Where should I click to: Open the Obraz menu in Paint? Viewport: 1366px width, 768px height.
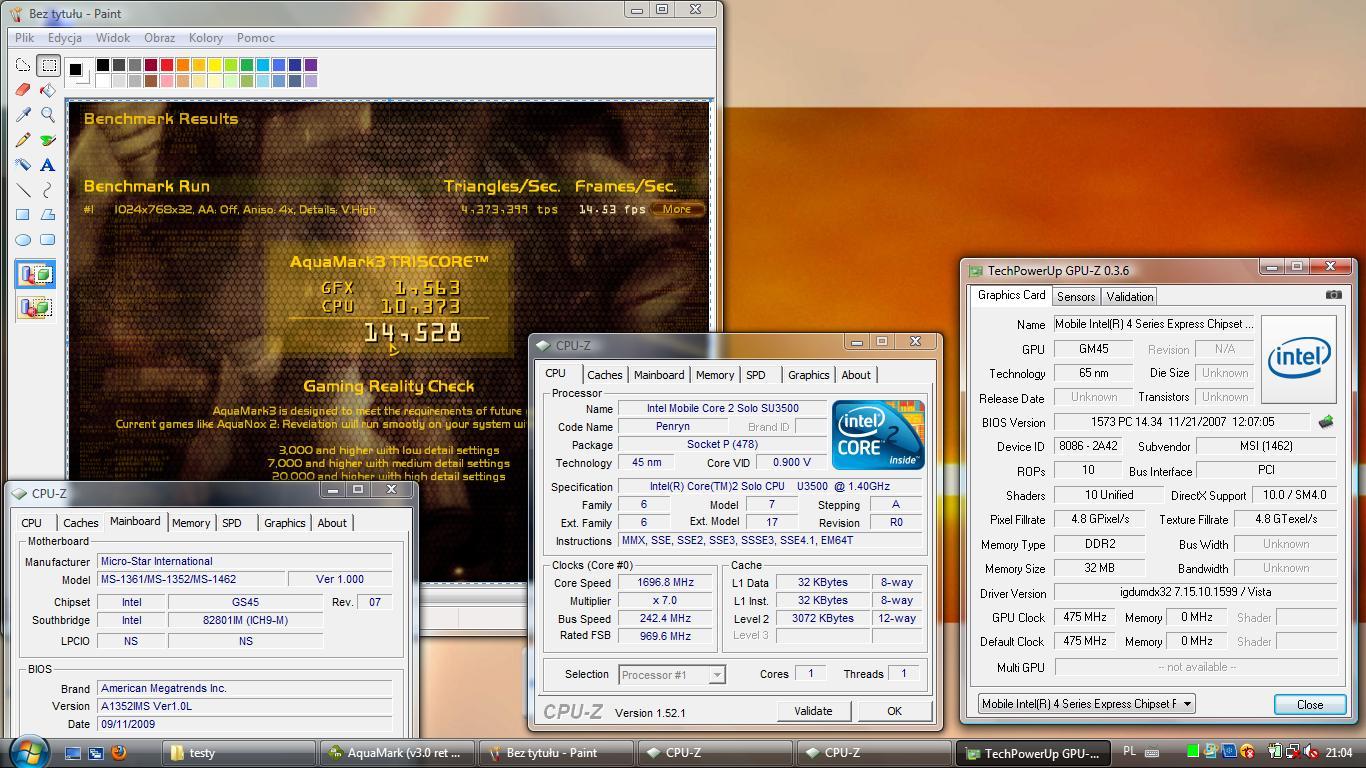[x=160, y=38]
